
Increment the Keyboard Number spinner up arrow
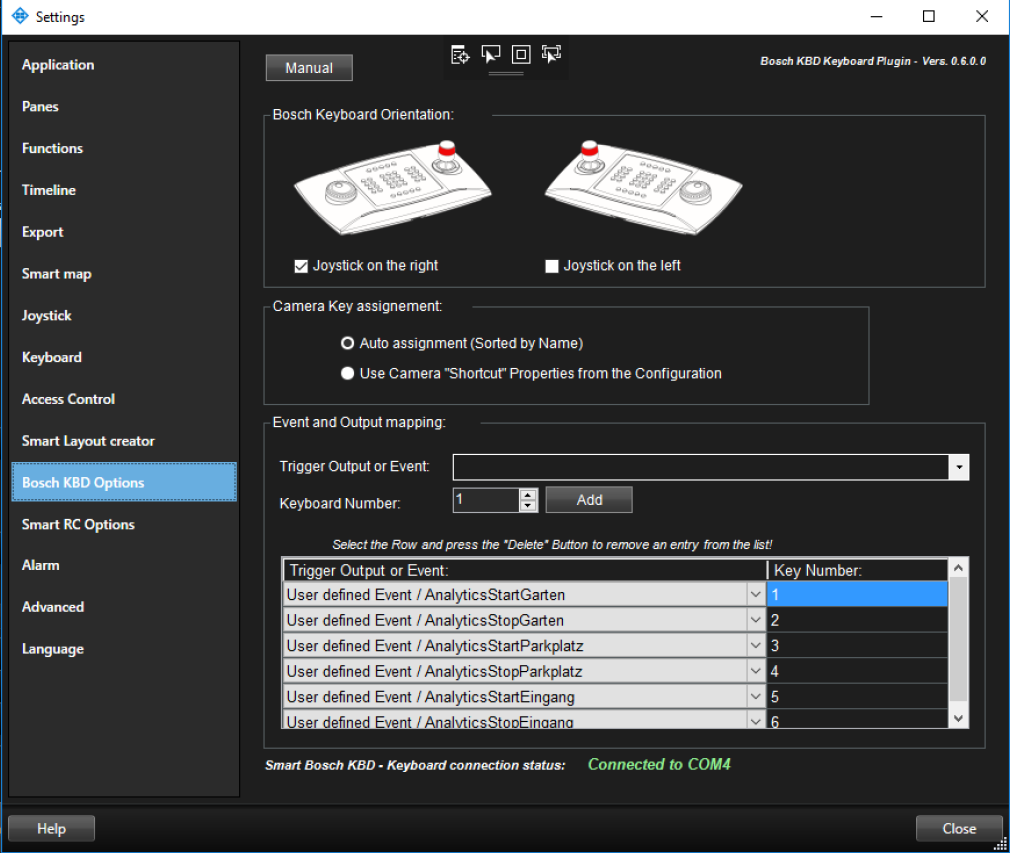pos(529,494)
